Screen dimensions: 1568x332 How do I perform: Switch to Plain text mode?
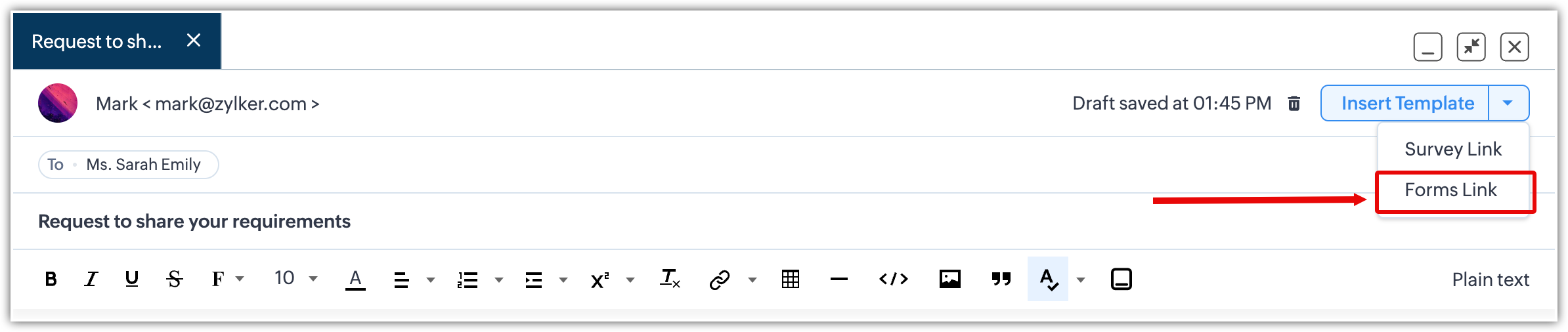(x=1490, y=280)
